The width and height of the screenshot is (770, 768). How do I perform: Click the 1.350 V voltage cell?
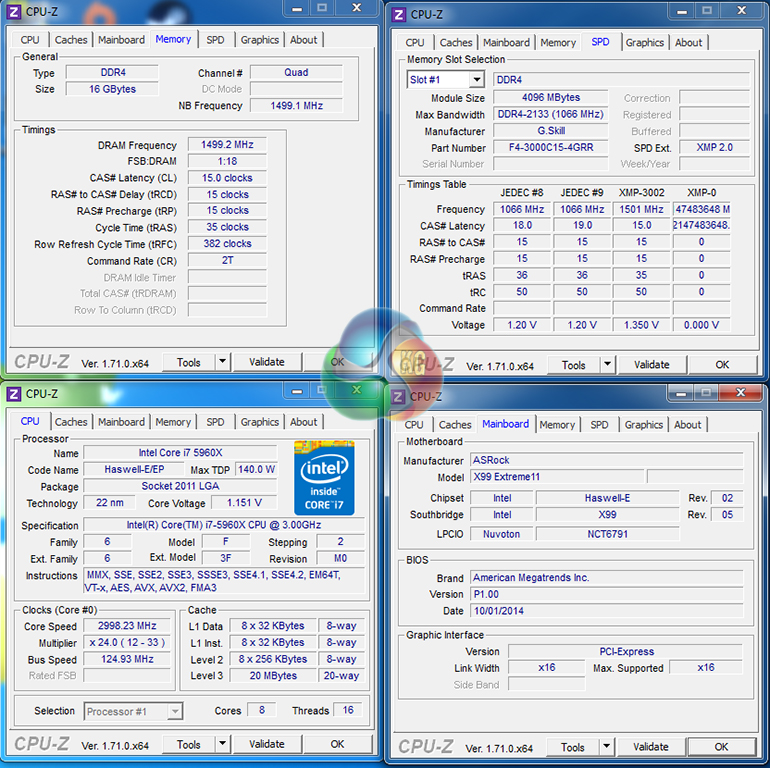click(x=641, y=325)
